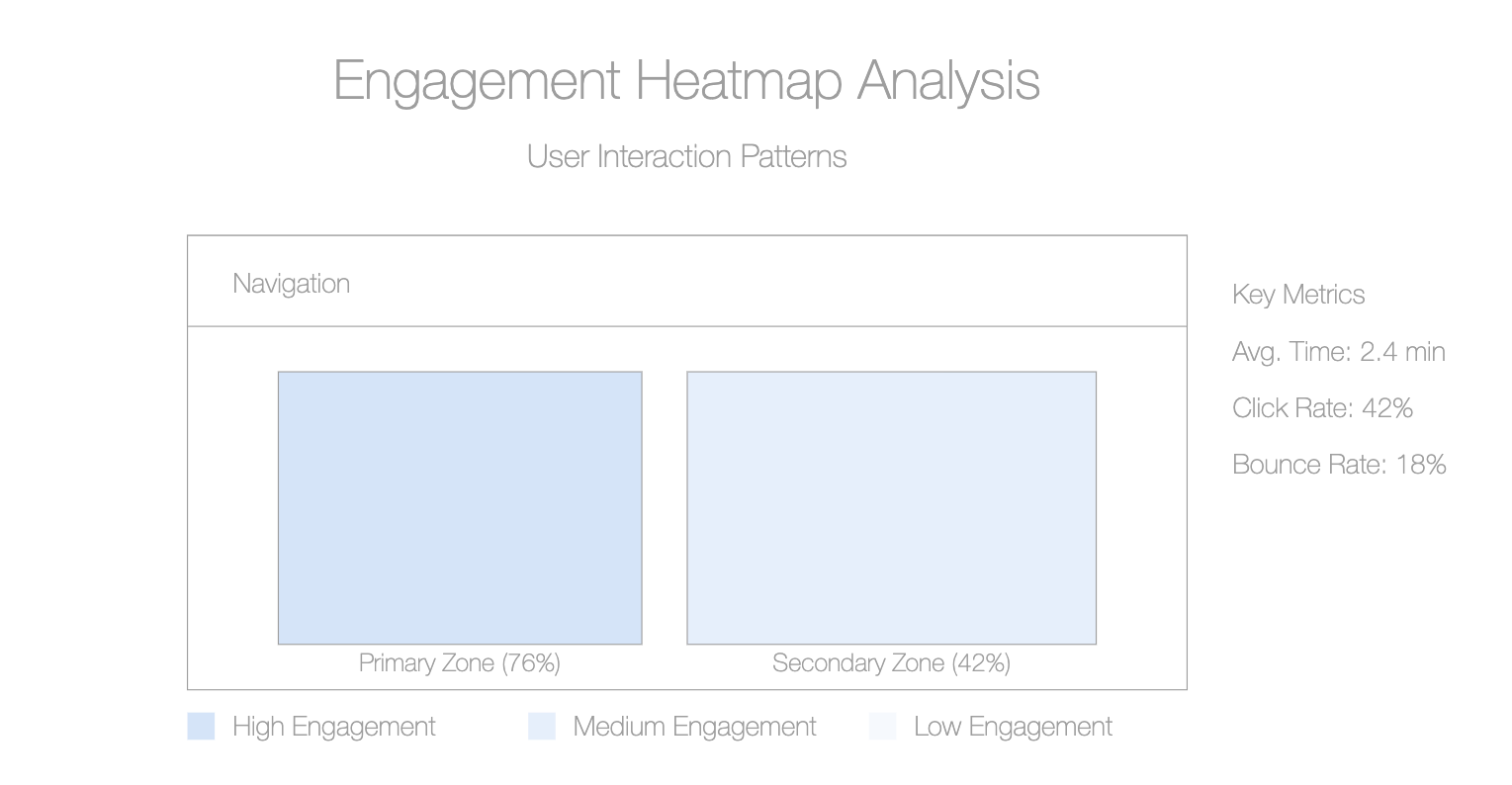Click the High Engagement legend label
The image size is (1512, 785).
[x=334, y=727]
